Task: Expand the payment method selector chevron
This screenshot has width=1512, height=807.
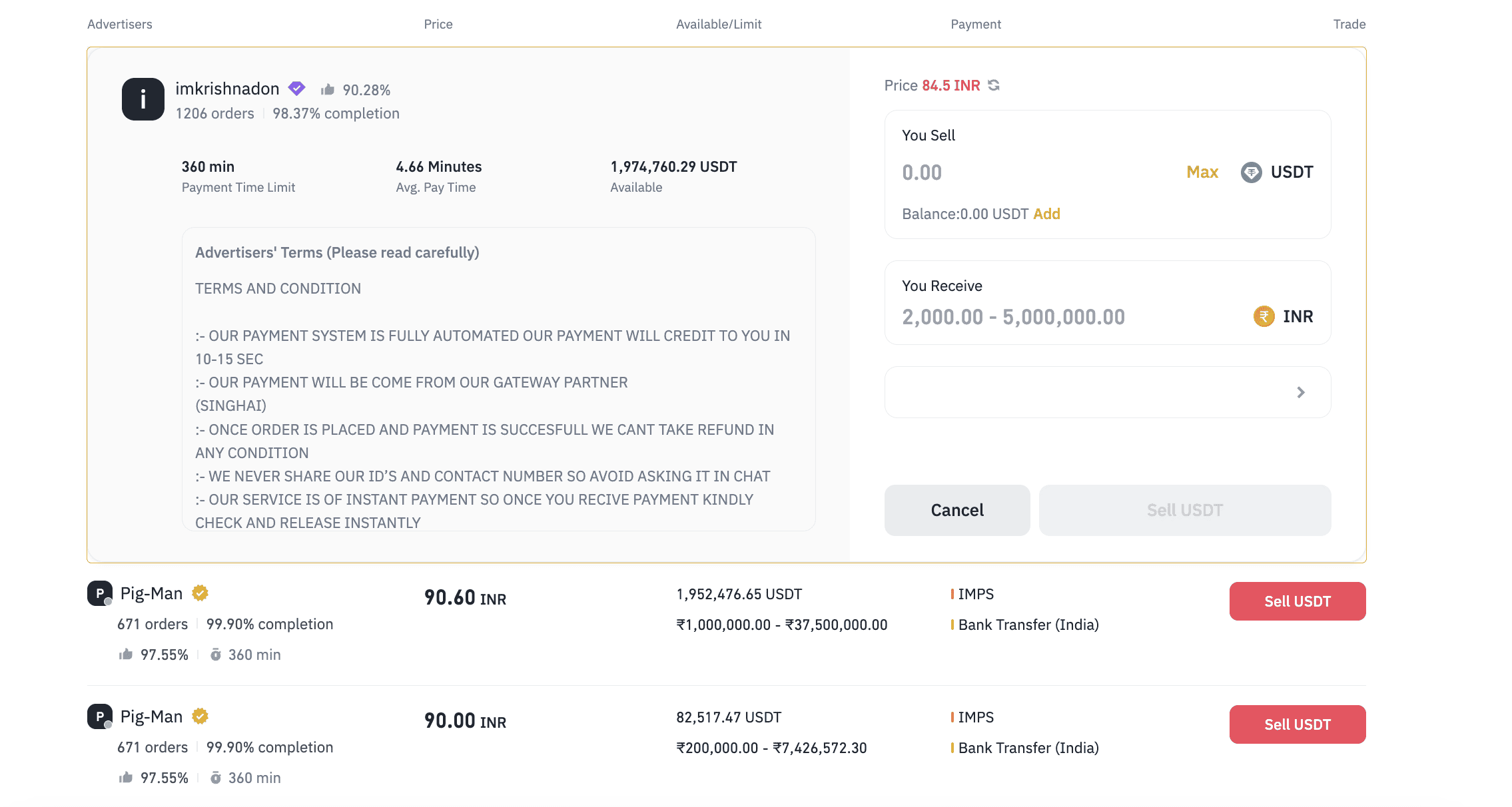Action: click(1300, 392)
